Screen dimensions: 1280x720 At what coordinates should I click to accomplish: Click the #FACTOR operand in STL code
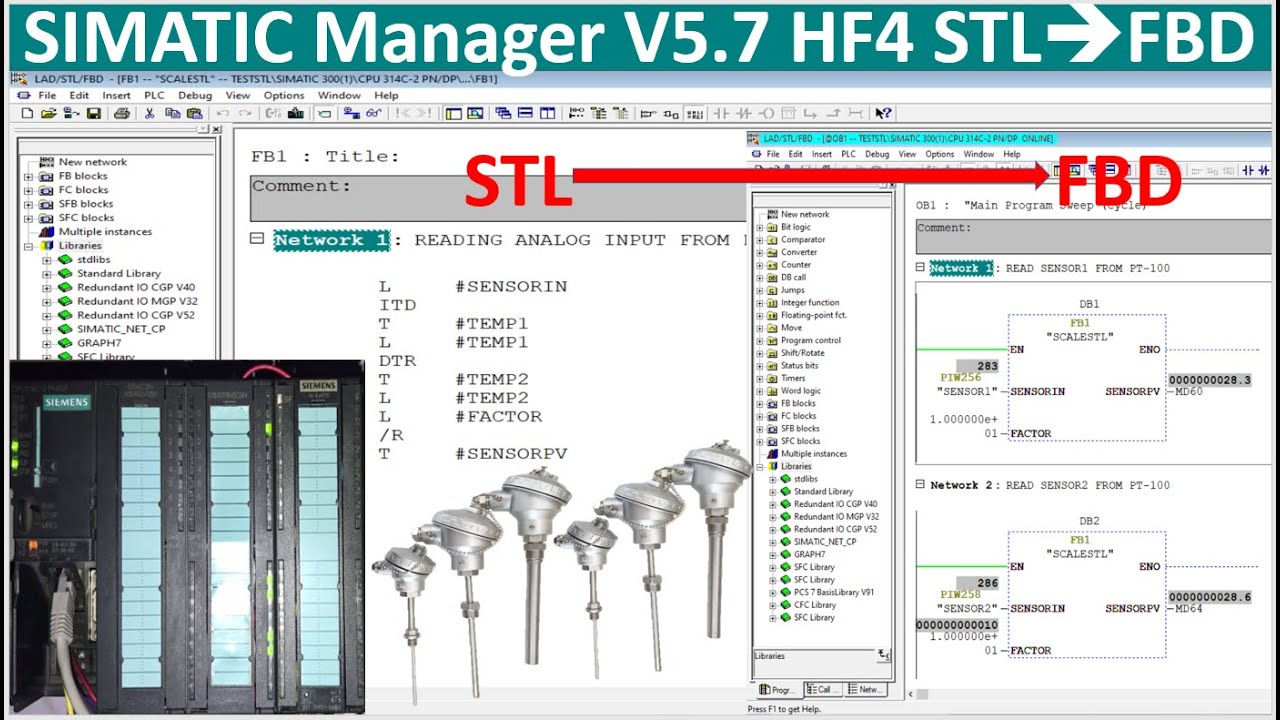(x=498, y=417)
